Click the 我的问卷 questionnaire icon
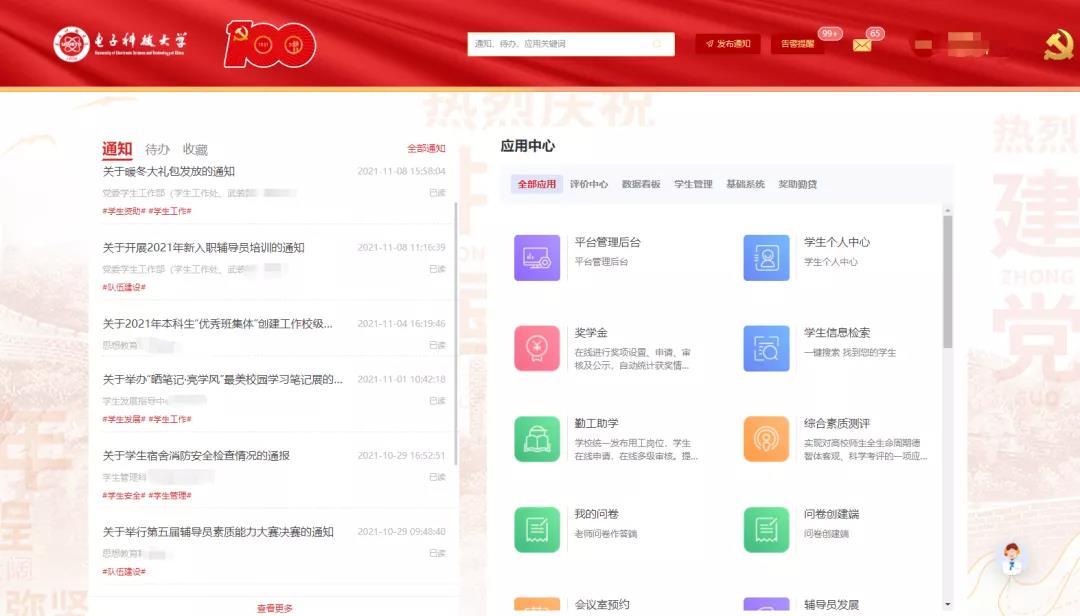The height and width of the screenshot is (616, 1080). (x=537, y=530)
